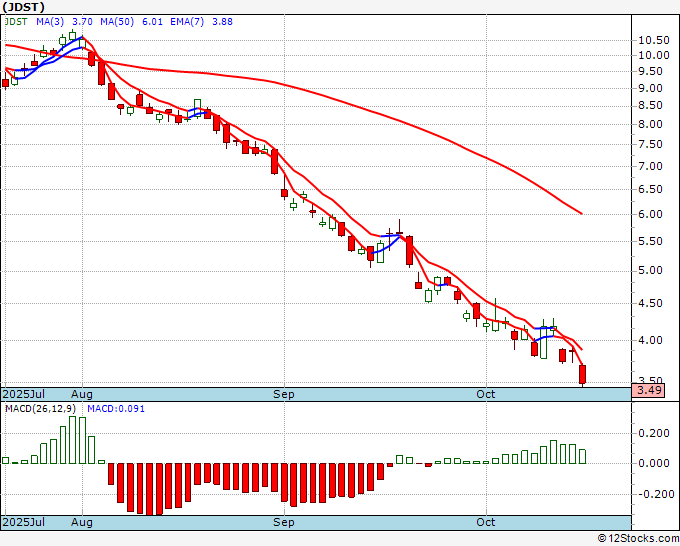Click the 7.00 price axis label
Screen dimensions: 680x546
pyautogui.click(x=651, y=166)
